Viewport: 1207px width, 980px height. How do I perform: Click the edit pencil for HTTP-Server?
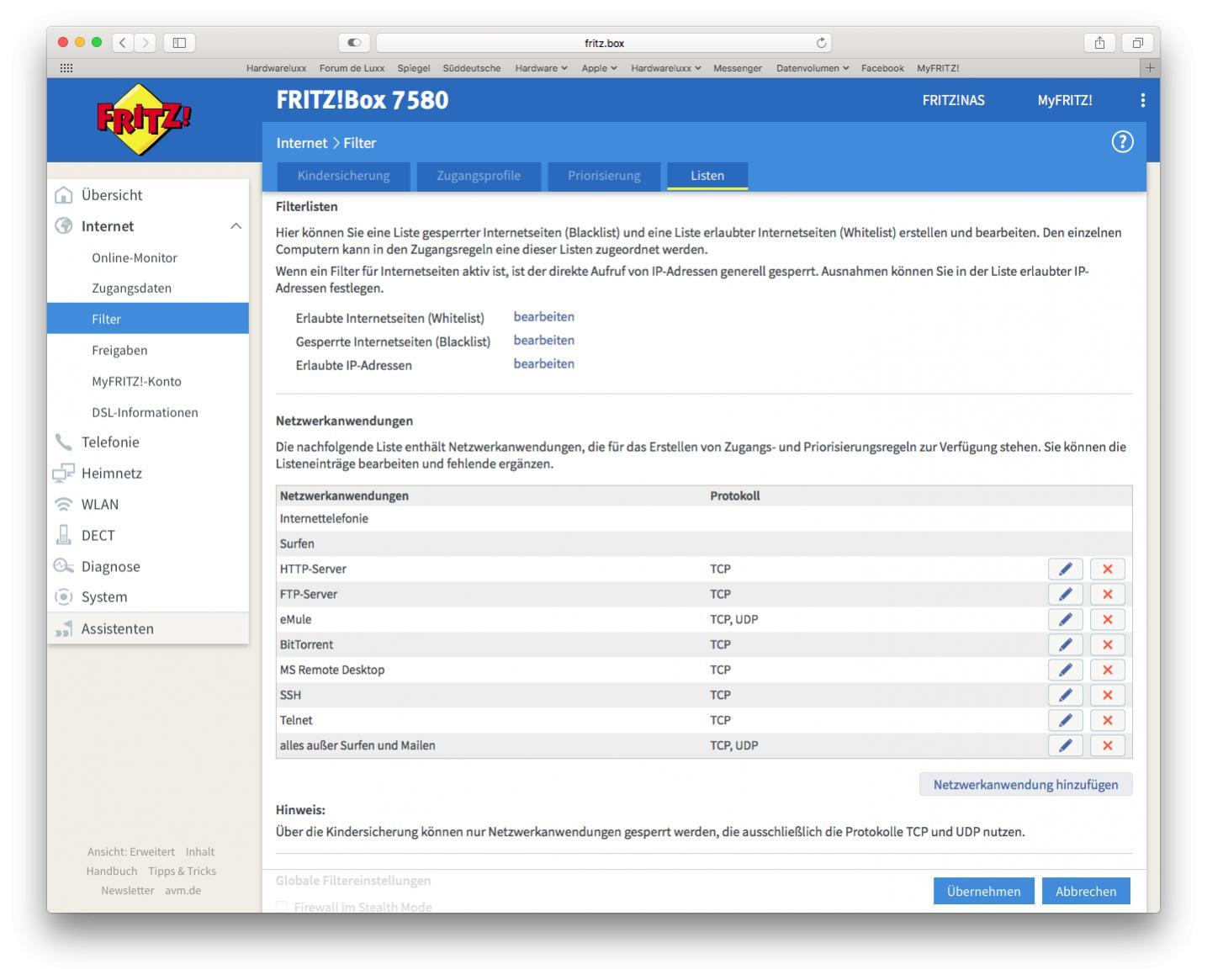(x=1065, y=569)
